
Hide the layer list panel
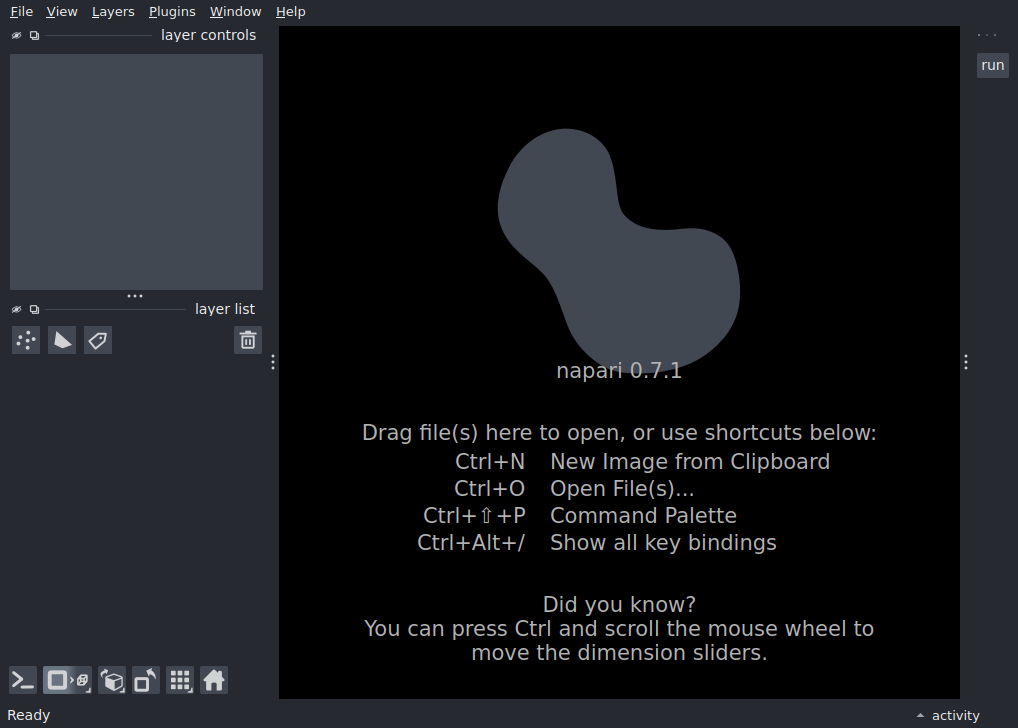click(16, 310)
